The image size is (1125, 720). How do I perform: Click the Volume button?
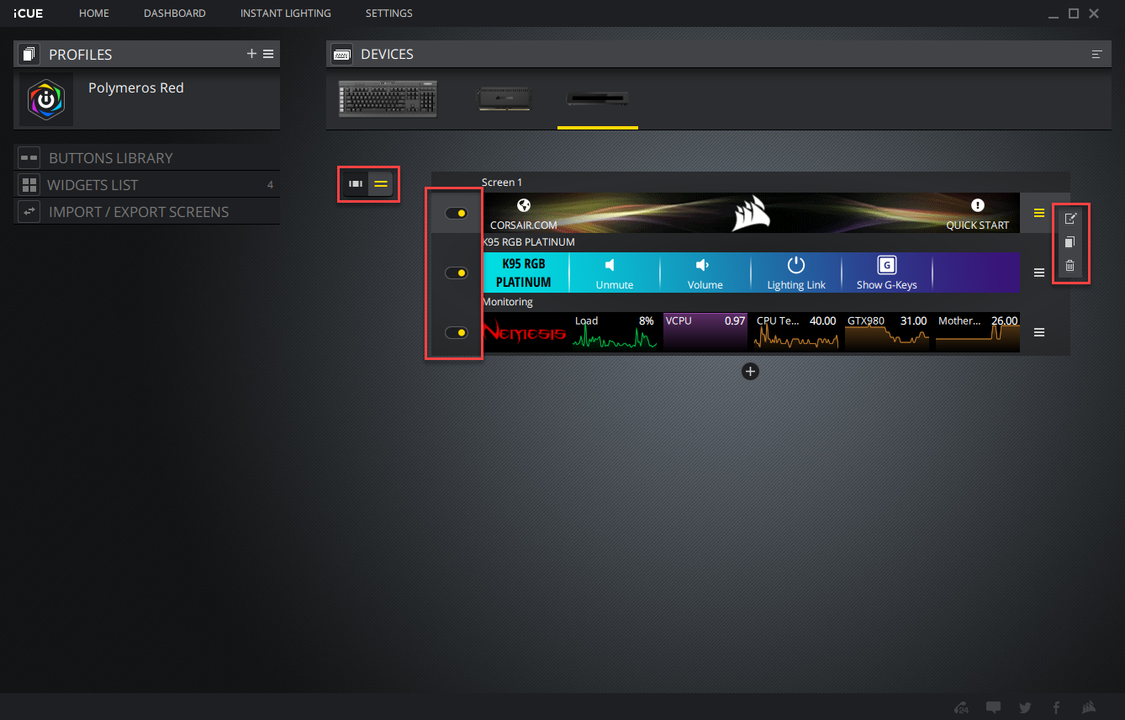[705, 273]
